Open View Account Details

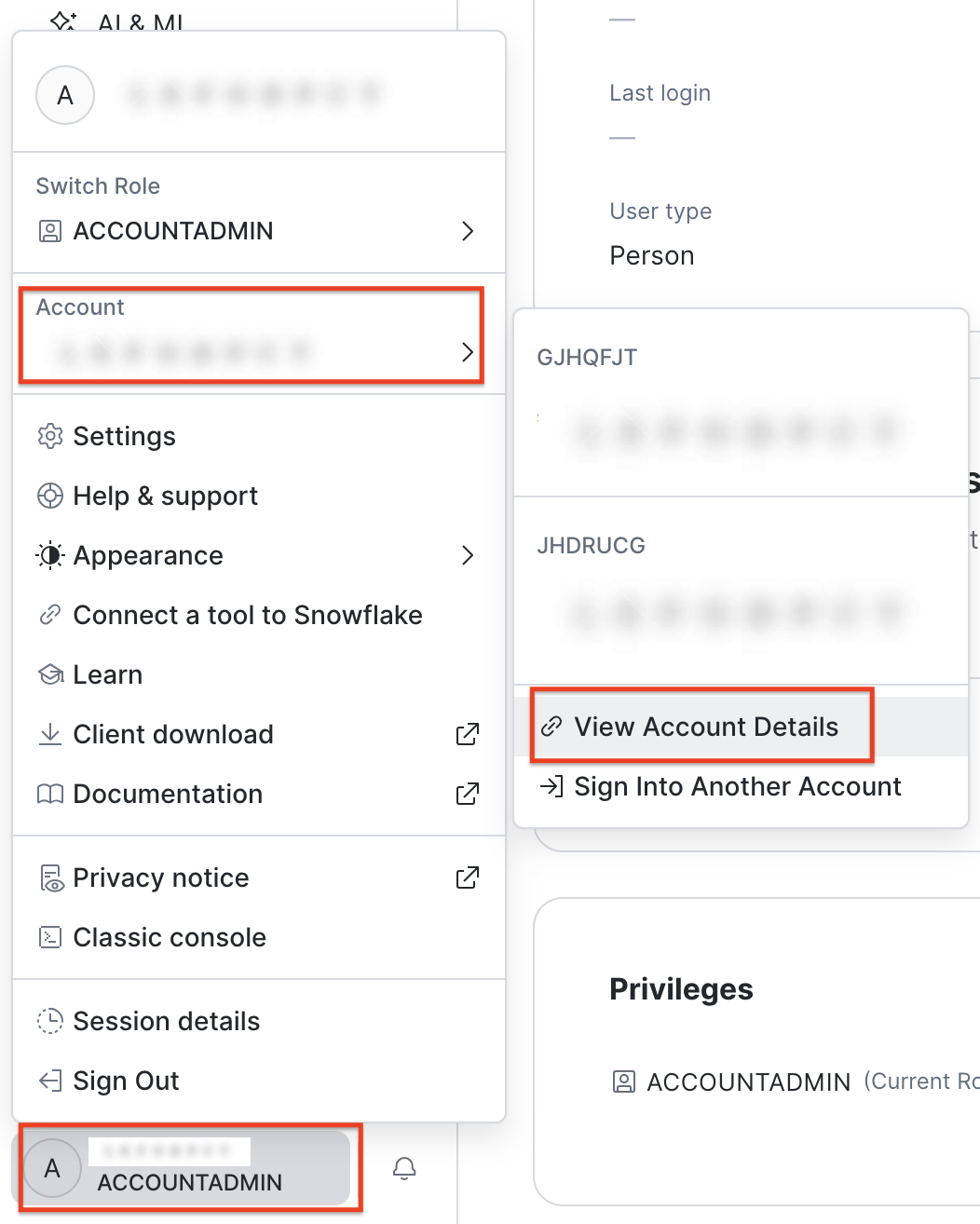(742, 727)
